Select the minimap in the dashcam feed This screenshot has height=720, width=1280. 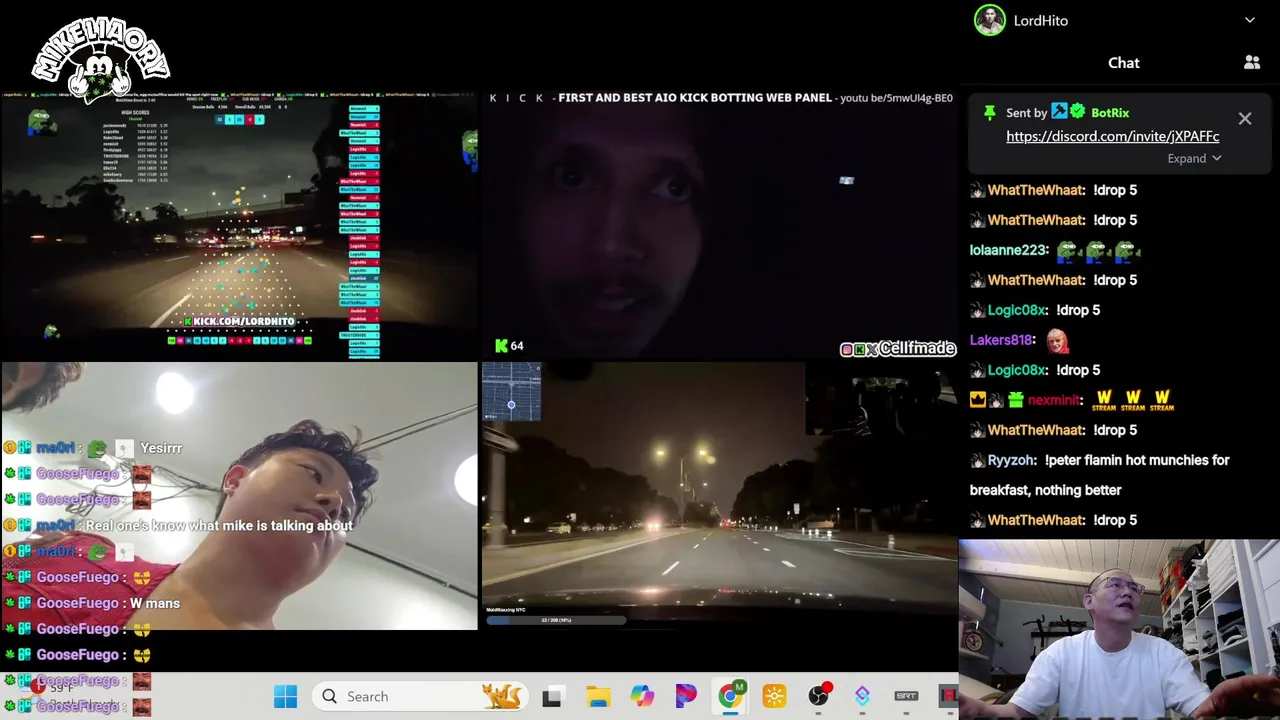(x=511, y=392)
